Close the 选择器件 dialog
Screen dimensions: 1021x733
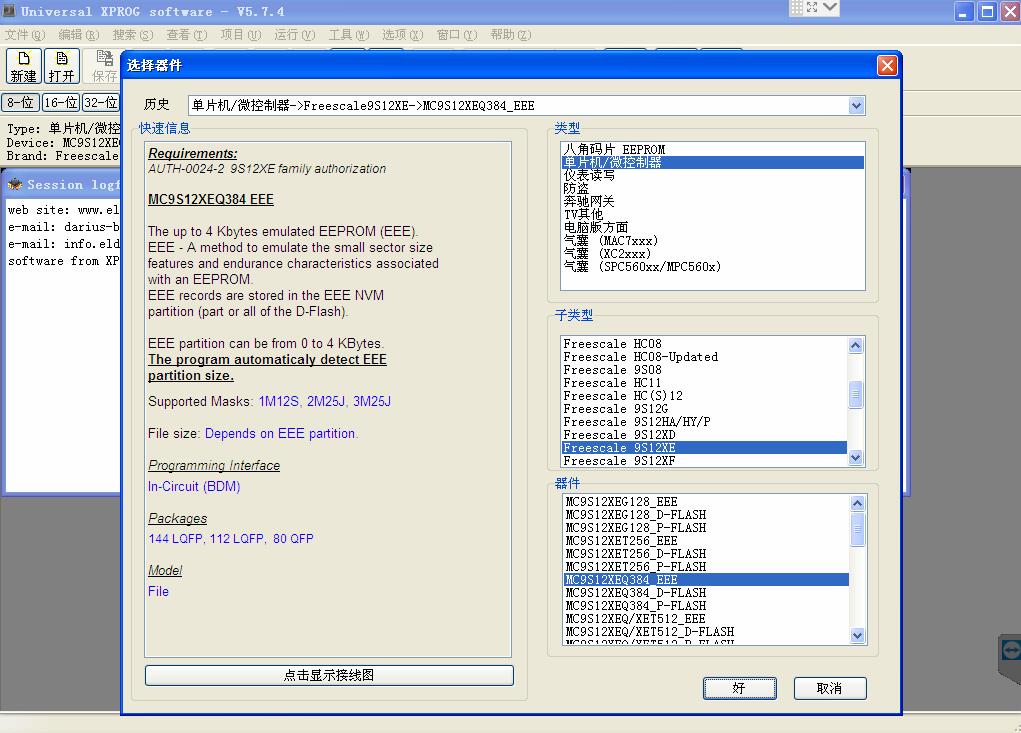(886, 66)
